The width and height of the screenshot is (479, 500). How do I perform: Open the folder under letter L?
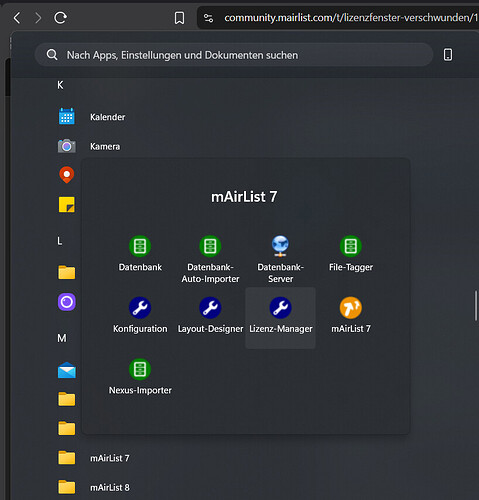click(x=67, y=272)
